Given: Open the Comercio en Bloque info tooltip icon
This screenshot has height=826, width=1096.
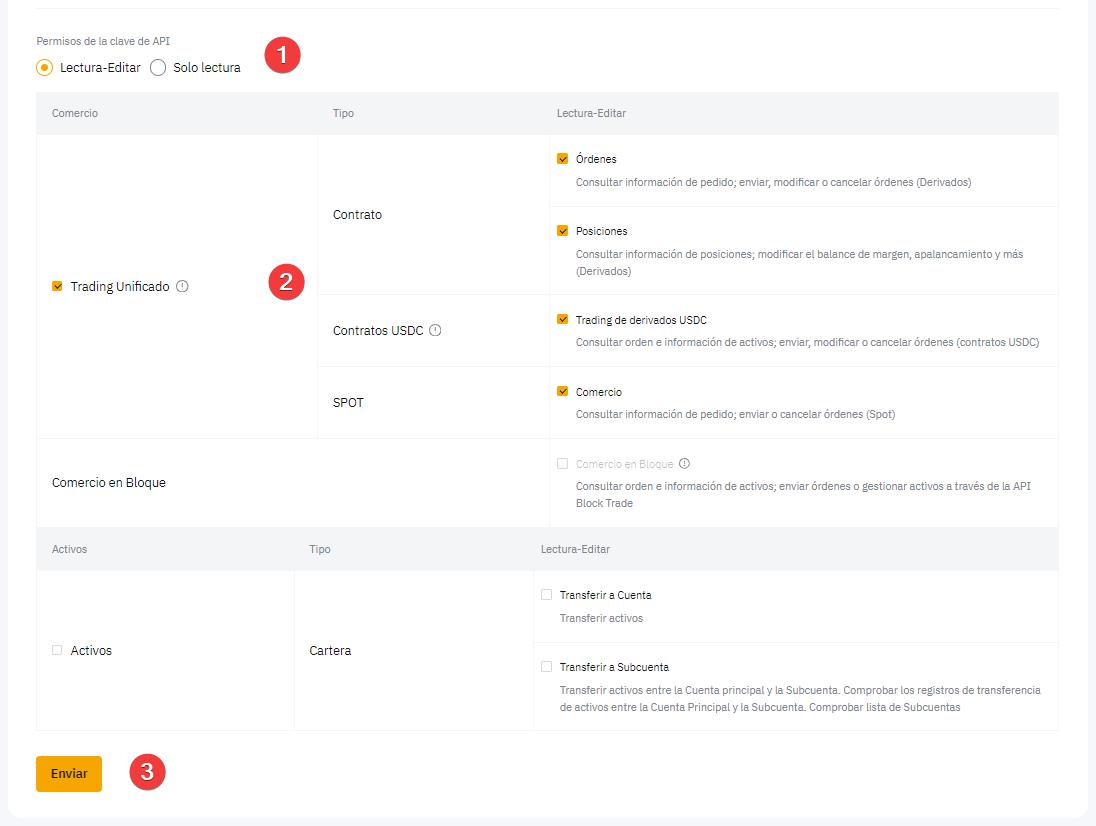Looking at the screenshot, I should point(684,464).
